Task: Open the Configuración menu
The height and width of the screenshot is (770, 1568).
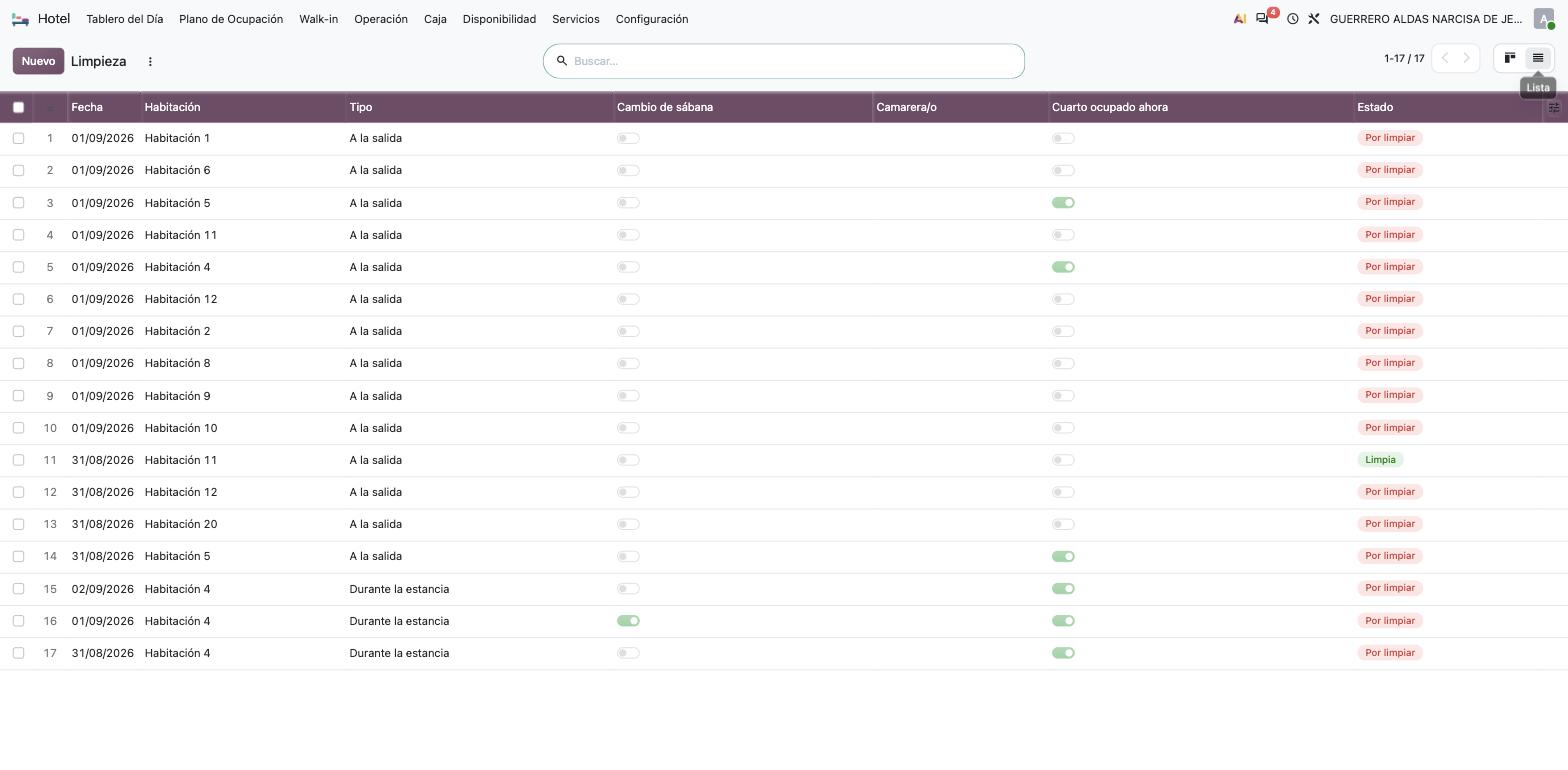Action: pos(652,19)
